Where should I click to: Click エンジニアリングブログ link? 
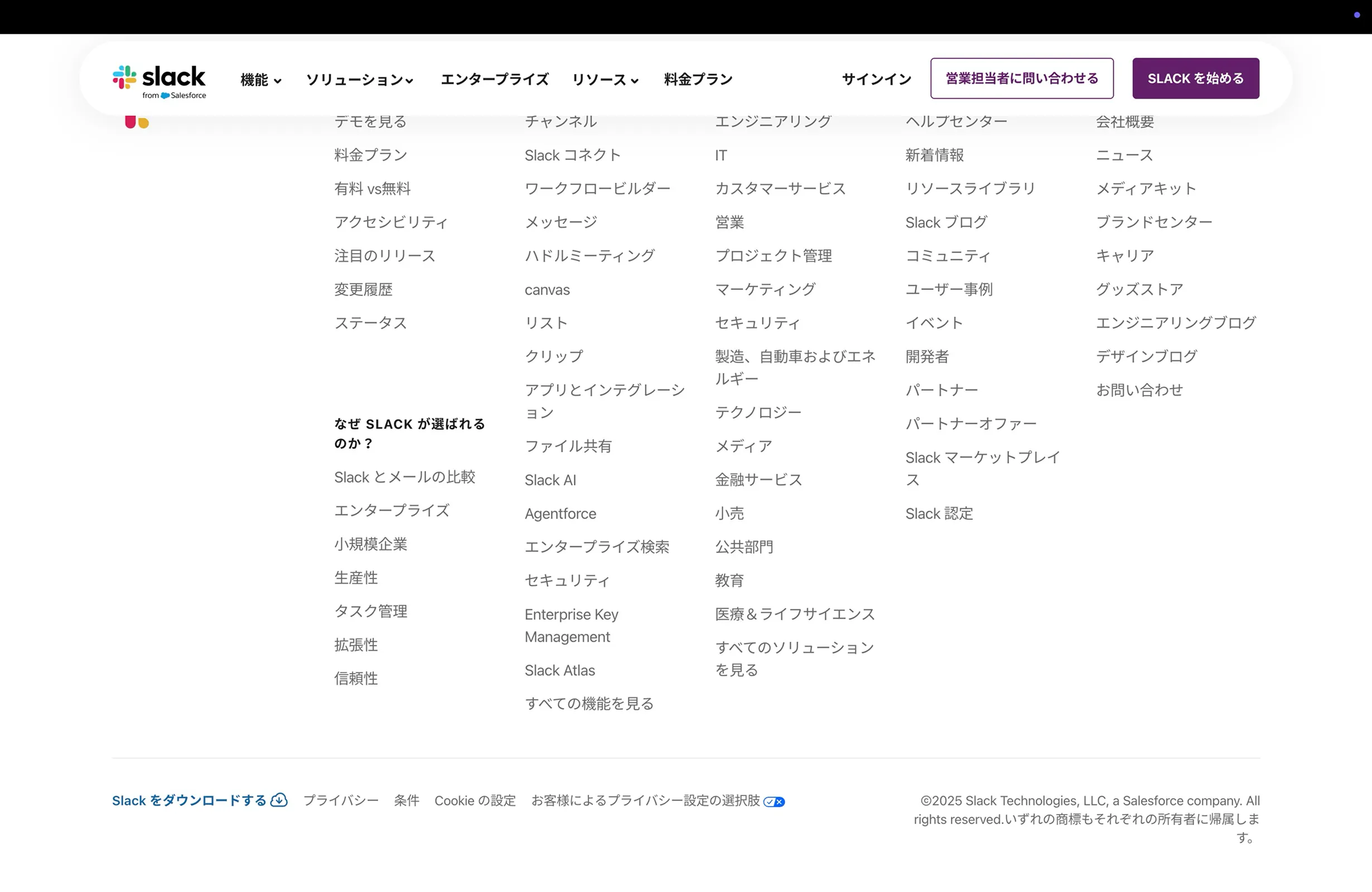1176,323
